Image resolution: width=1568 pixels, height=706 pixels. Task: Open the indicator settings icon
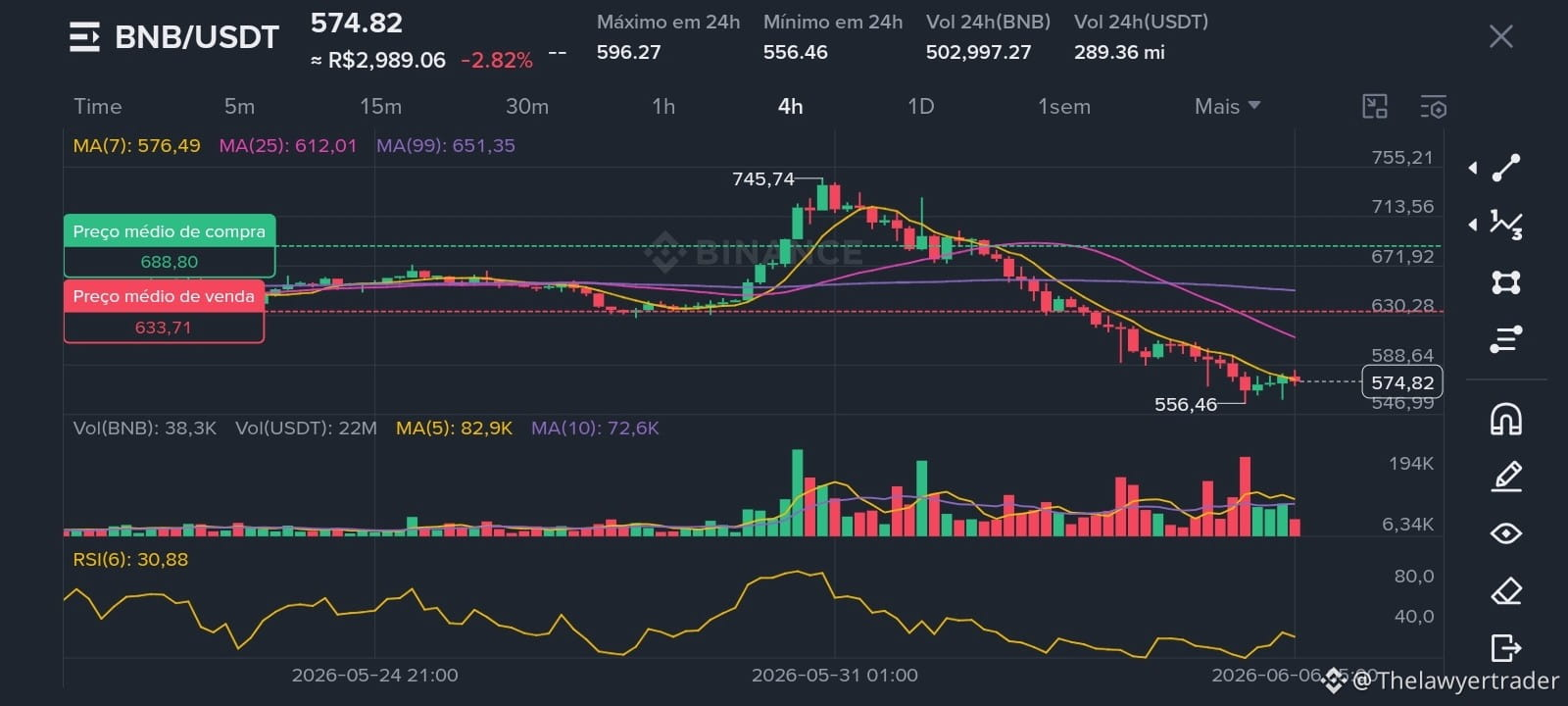1434,106
